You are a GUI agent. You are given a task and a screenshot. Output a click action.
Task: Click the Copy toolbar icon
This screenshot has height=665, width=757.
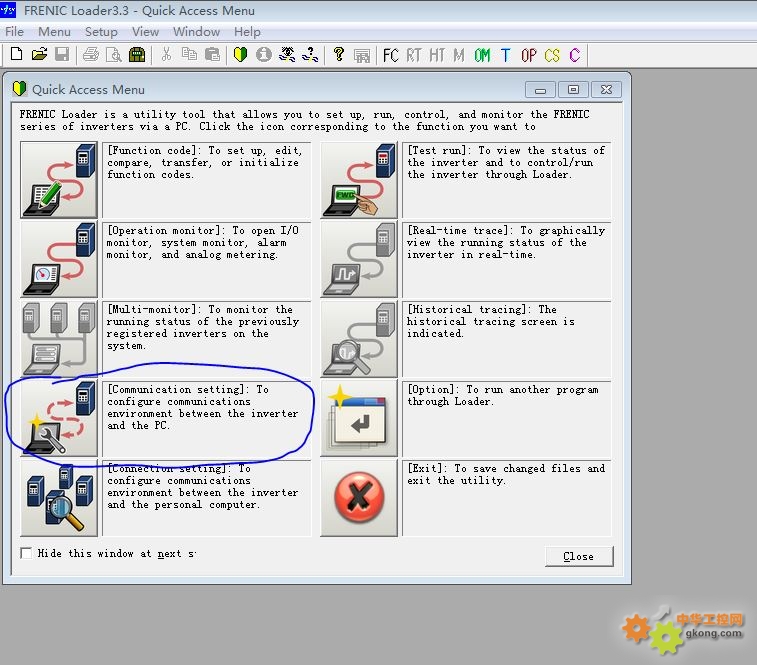pos(189,54)
